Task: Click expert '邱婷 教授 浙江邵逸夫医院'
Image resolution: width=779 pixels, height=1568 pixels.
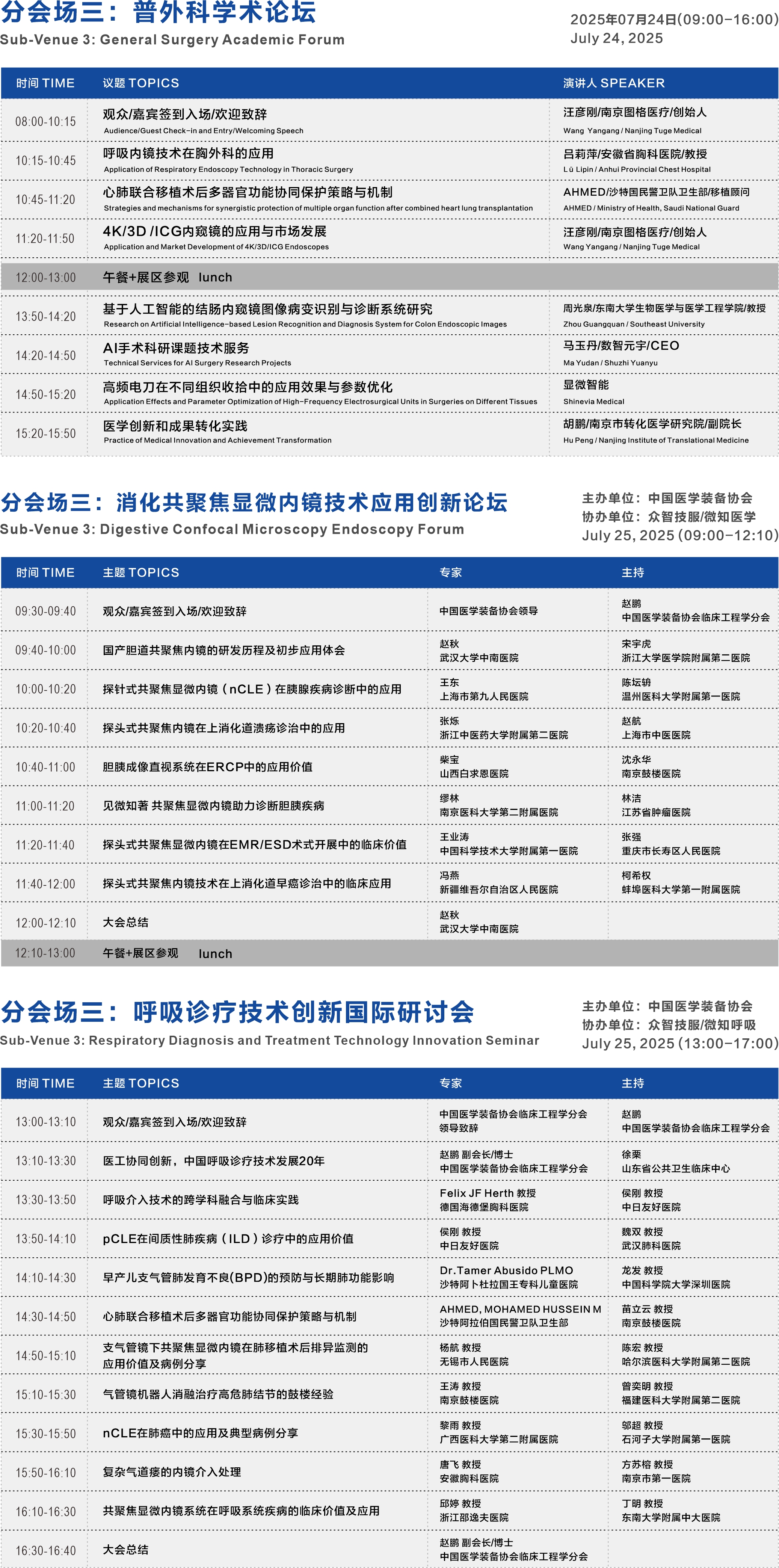Action: [x=474, y=1510]
